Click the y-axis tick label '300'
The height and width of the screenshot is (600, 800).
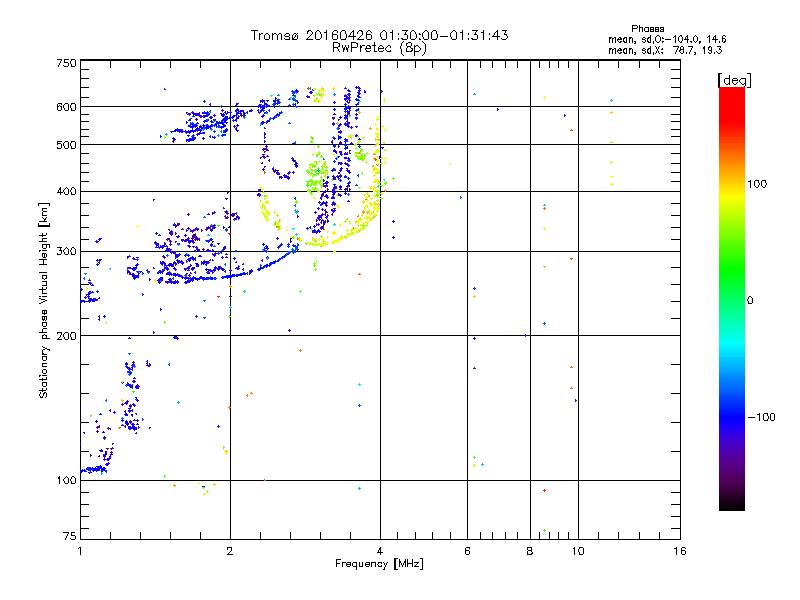(x=66, y=252)
